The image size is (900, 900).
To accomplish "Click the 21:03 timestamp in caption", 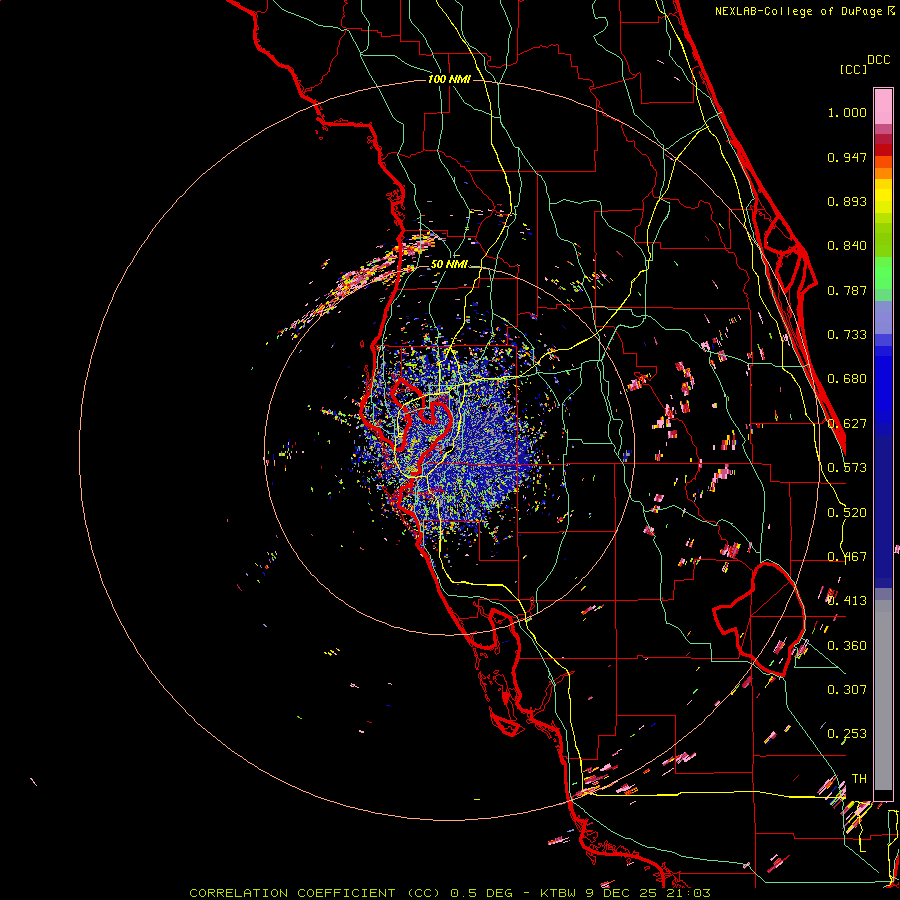I will (689, 893).
